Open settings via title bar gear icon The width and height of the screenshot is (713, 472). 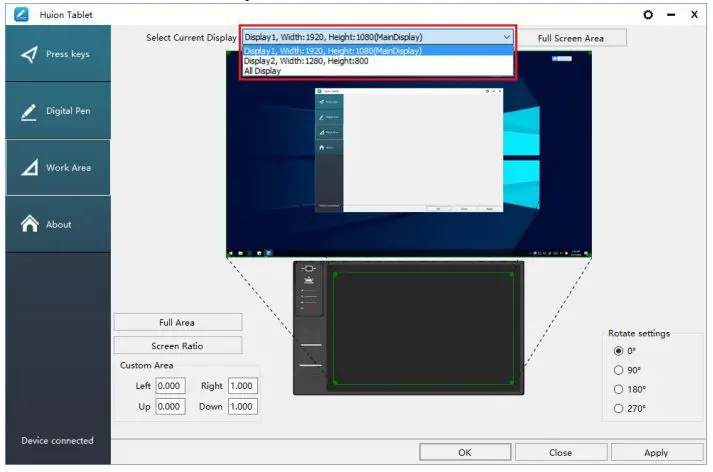click(648, 15)
